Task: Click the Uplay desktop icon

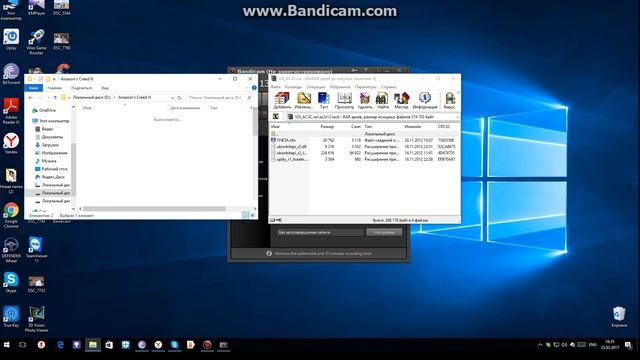Action: 11,40
